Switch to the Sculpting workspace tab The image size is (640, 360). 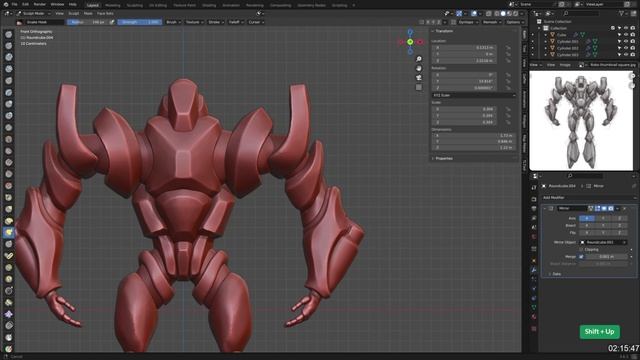[x=134, y=5]
